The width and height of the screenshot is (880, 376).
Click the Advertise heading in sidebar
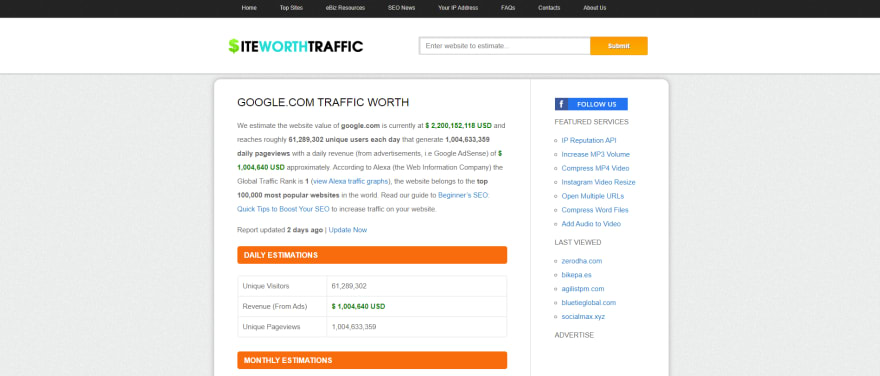[574, 335]
